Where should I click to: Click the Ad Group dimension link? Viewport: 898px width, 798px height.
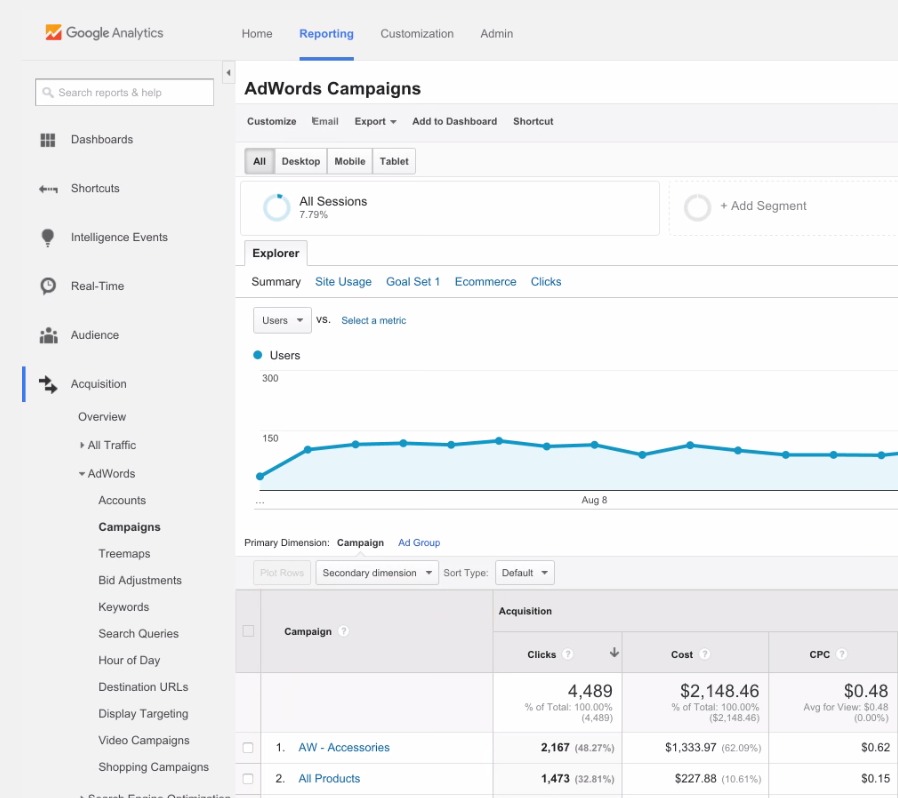click(419, 543)
